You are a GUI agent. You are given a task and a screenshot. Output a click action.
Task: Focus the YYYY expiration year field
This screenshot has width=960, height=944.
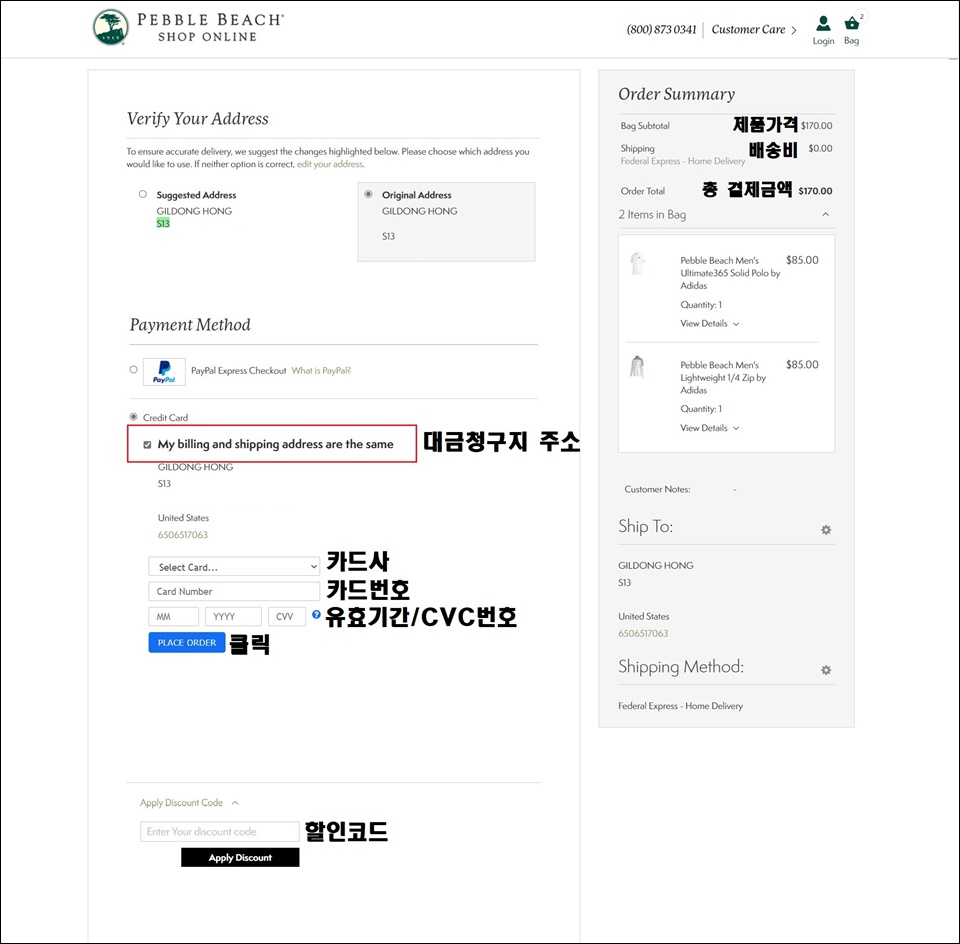[233, 616]
